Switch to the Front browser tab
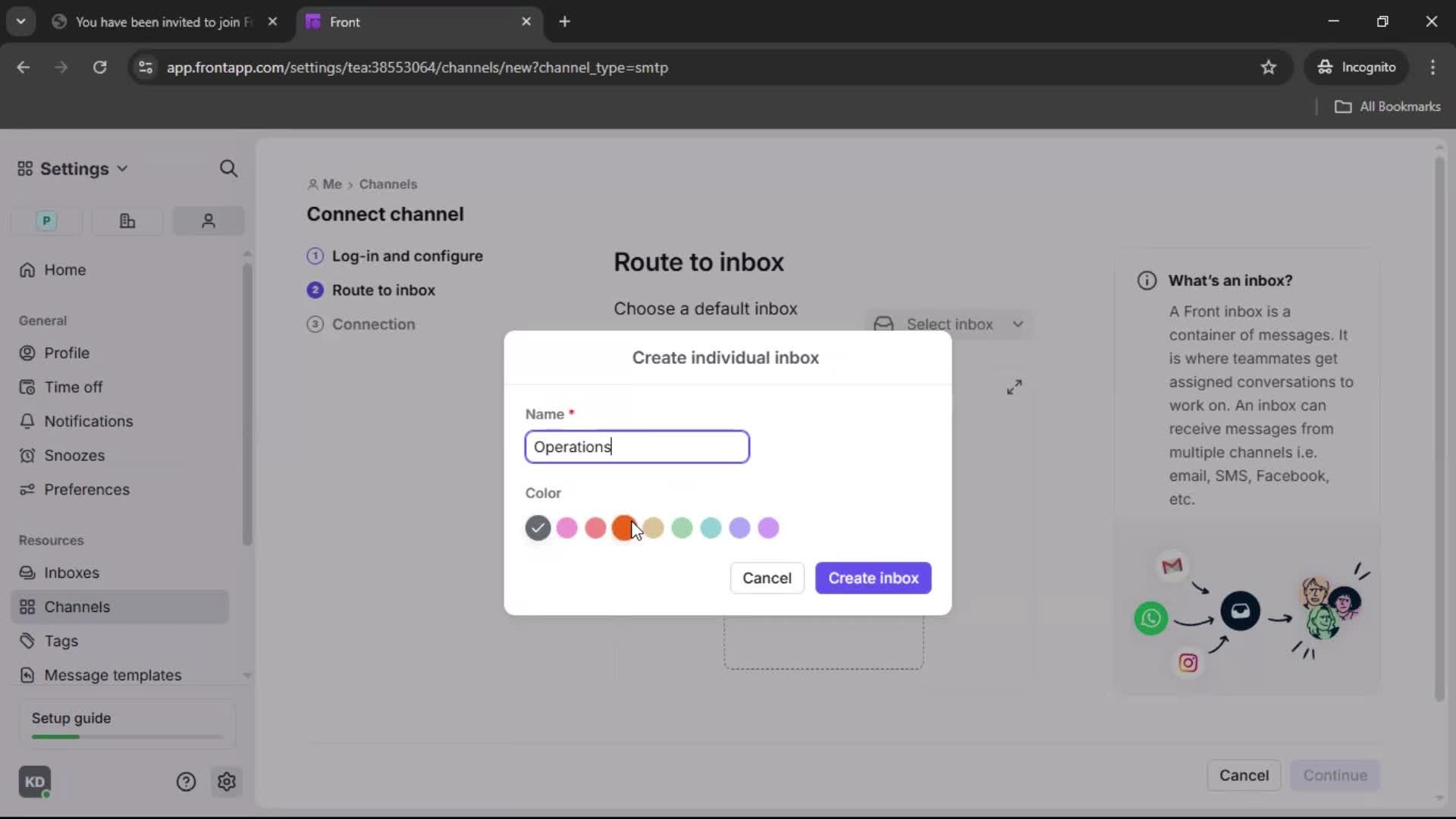Image resolution: width=1456 pixels, height=819 pixels. [345, 22]
